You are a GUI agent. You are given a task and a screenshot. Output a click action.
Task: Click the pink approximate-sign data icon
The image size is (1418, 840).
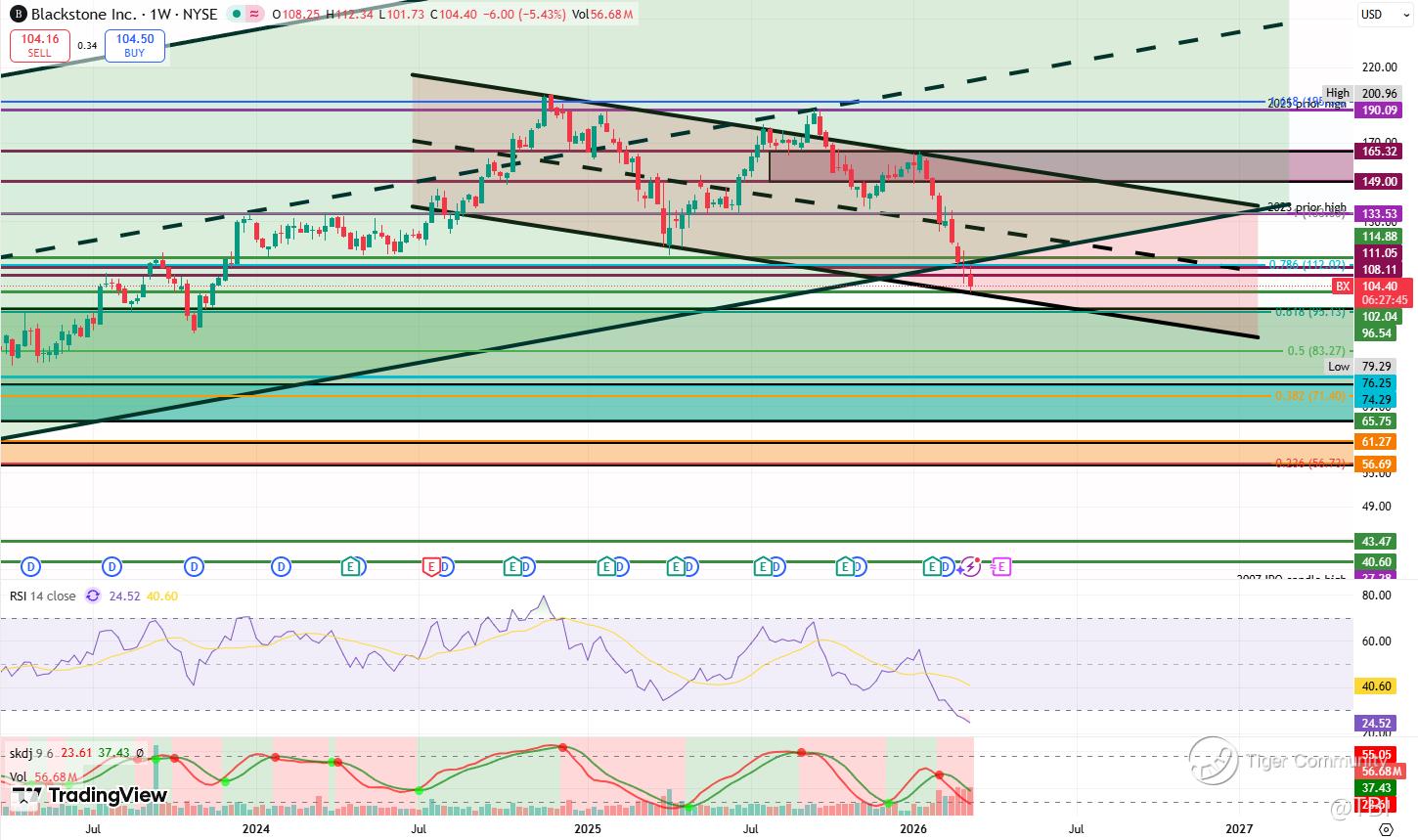click(x=254, y=15)
